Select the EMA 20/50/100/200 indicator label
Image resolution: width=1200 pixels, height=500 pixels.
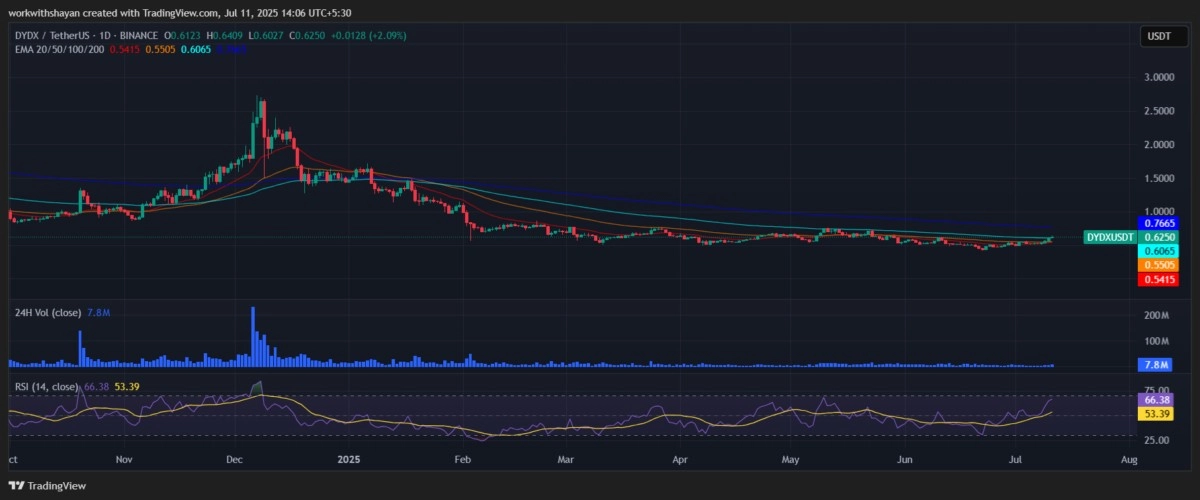(58, 50)
